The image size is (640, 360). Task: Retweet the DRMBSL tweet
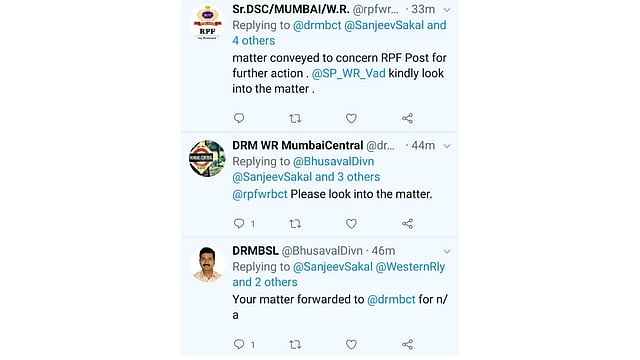click(295, 344)
